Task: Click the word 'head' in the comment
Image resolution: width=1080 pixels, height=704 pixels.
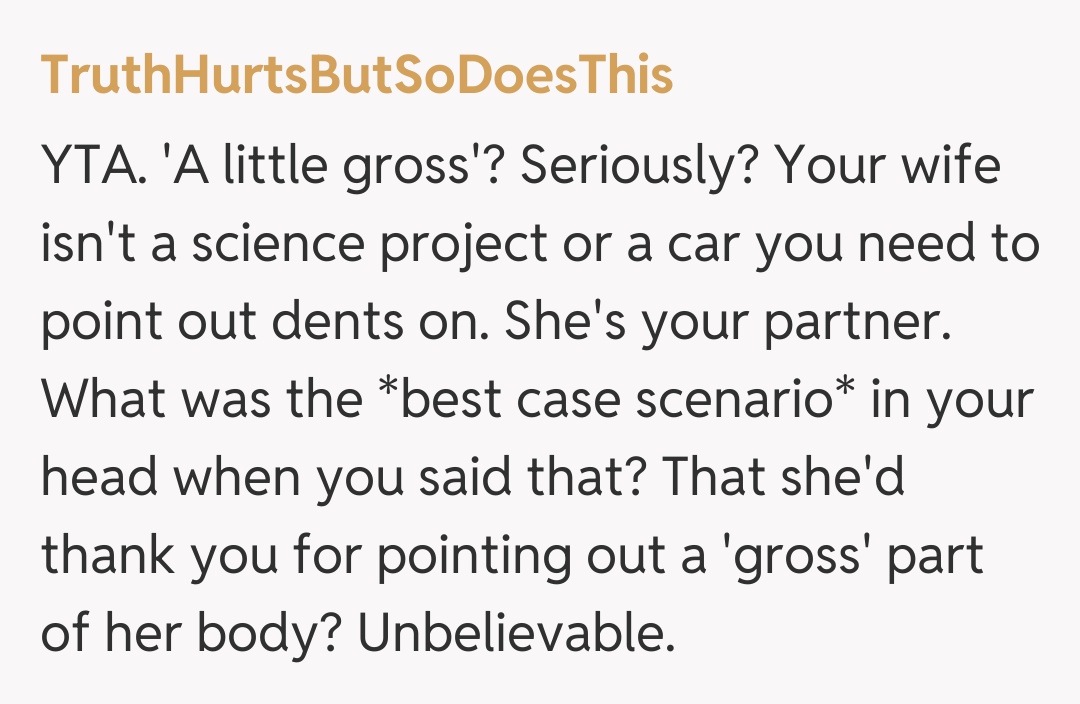Action: tap(100, 480)
